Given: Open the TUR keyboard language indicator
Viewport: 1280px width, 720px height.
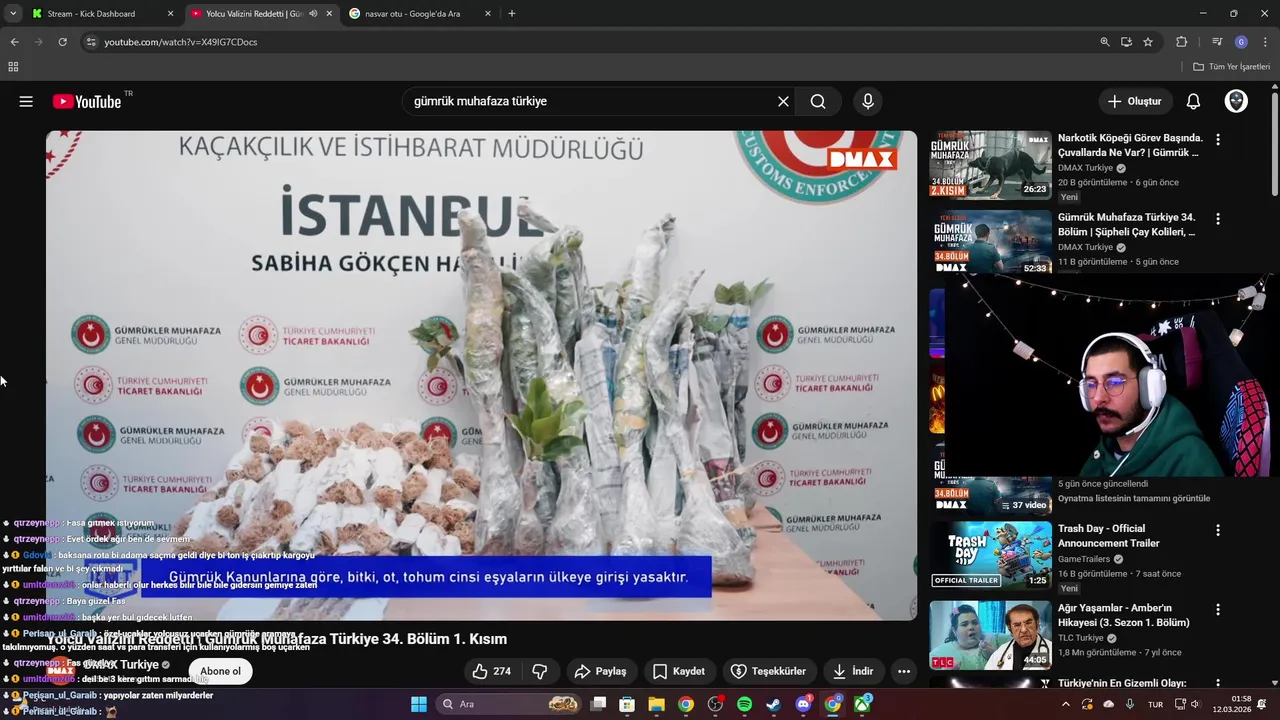Looking at the screenshot, I should click(1156, 704).
